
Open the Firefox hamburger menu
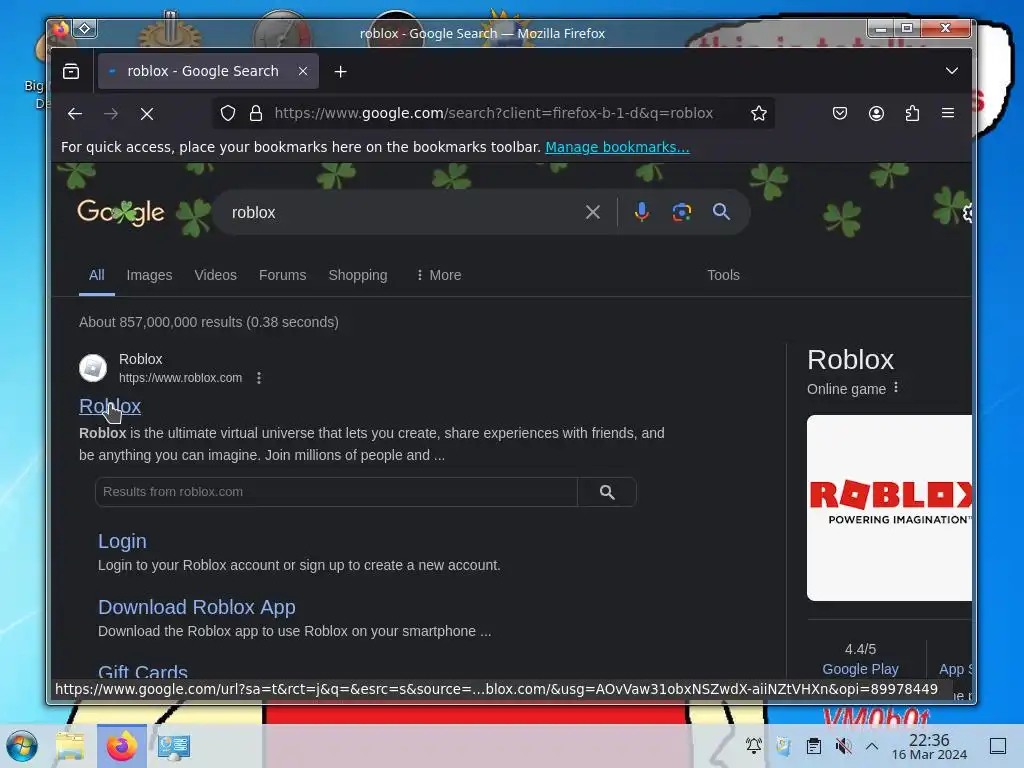click(948, 113)
